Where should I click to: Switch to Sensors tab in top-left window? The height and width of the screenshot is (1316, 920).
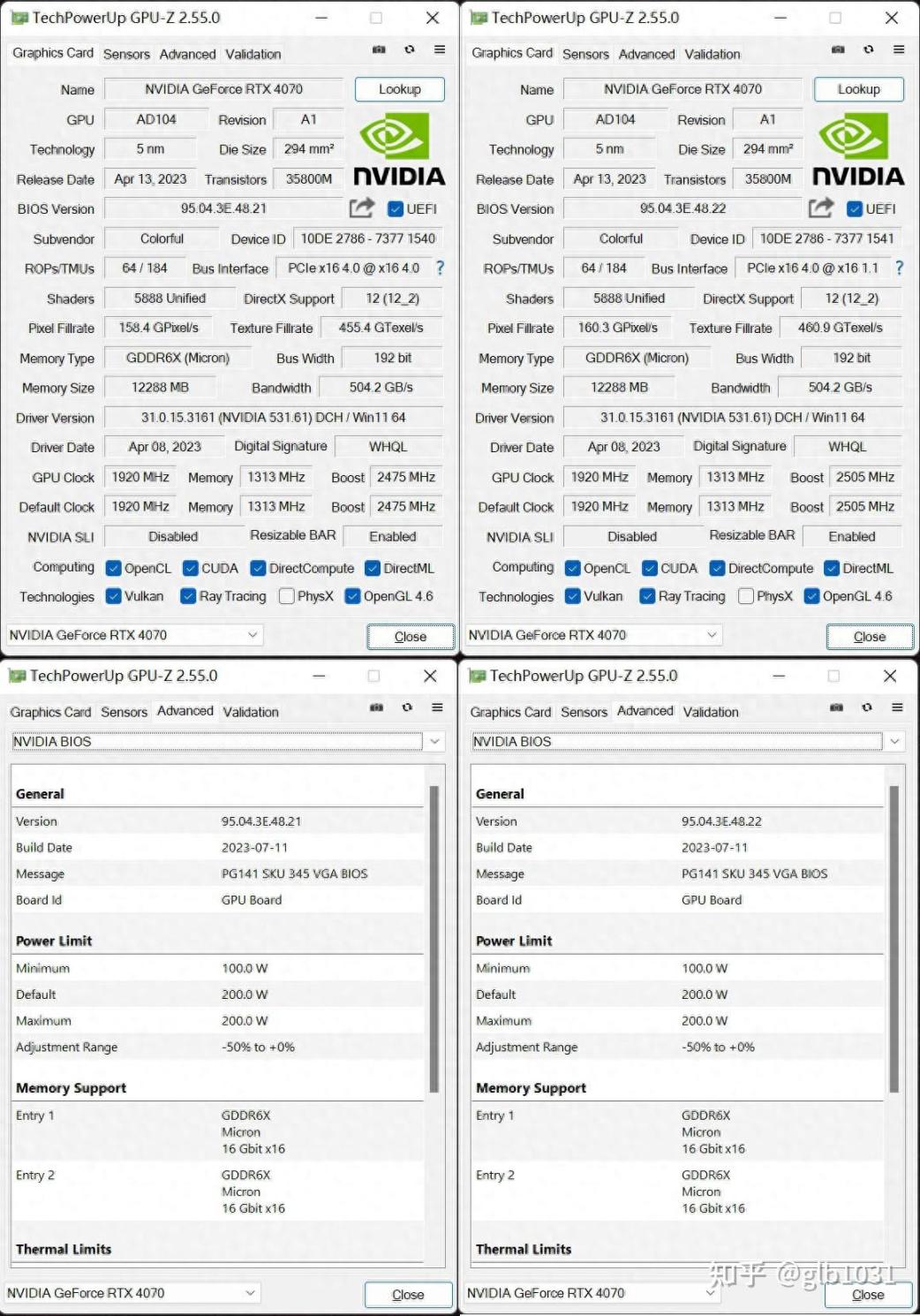(x=126, y=54)
